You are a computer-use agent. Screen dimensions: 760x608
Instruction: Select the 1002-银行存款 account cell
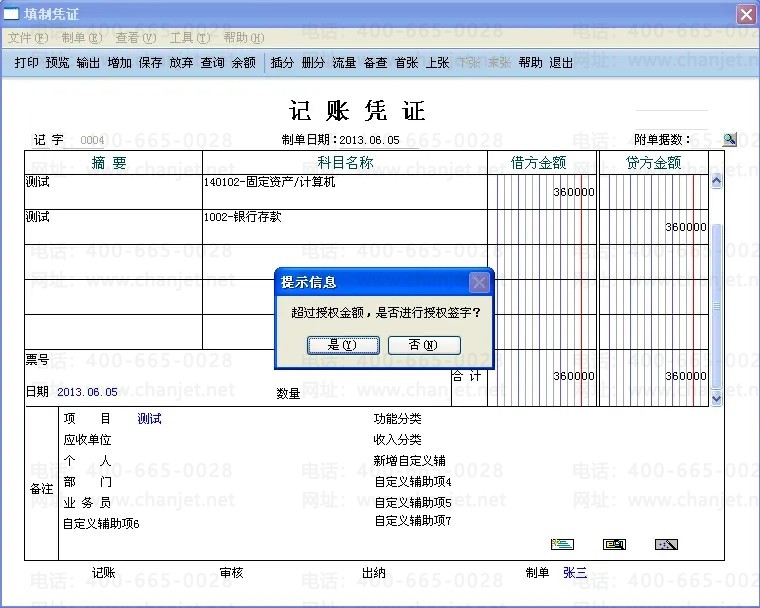[345, 227]
